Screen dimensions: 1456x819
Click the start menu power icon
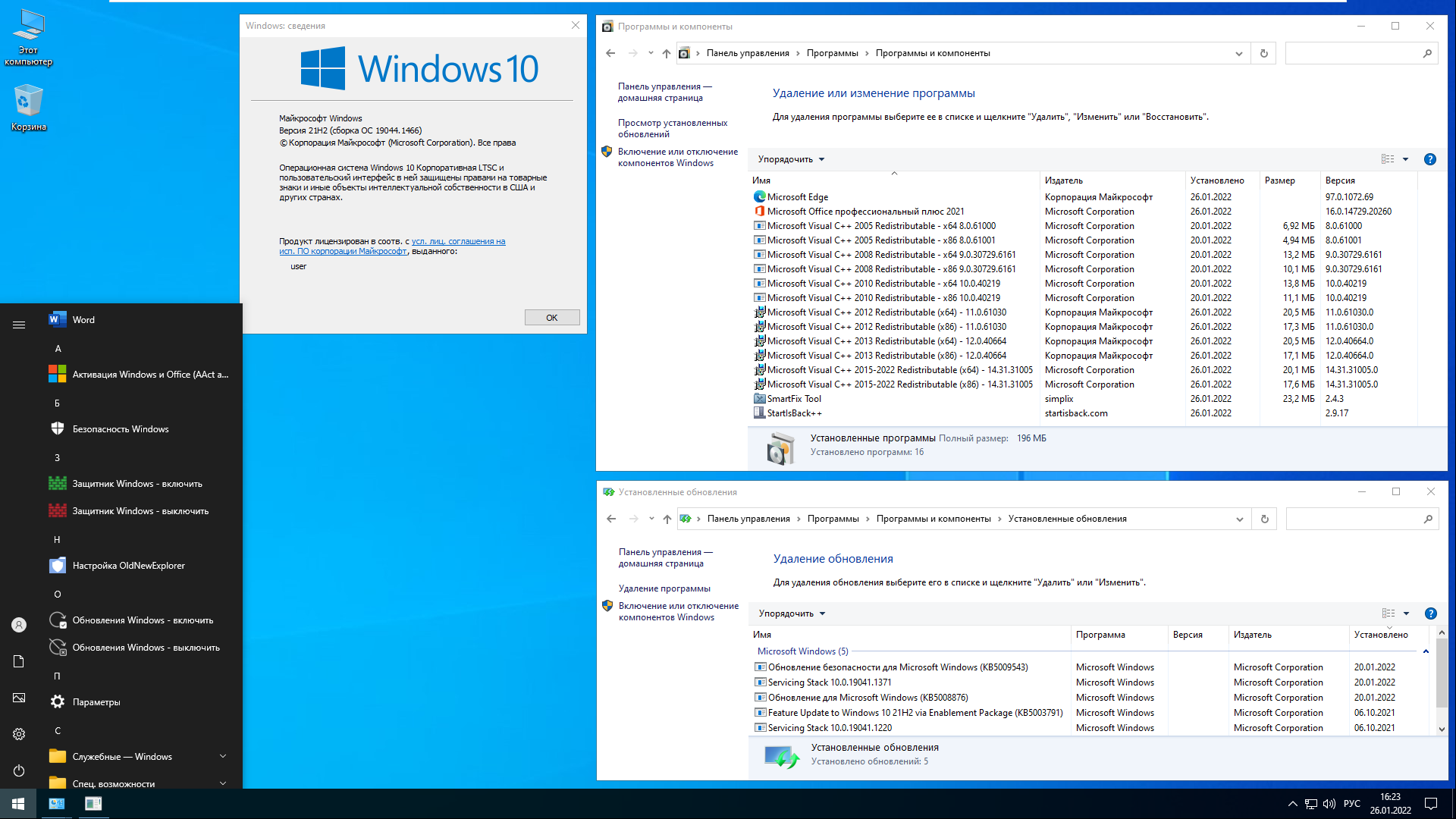[19, 770]
